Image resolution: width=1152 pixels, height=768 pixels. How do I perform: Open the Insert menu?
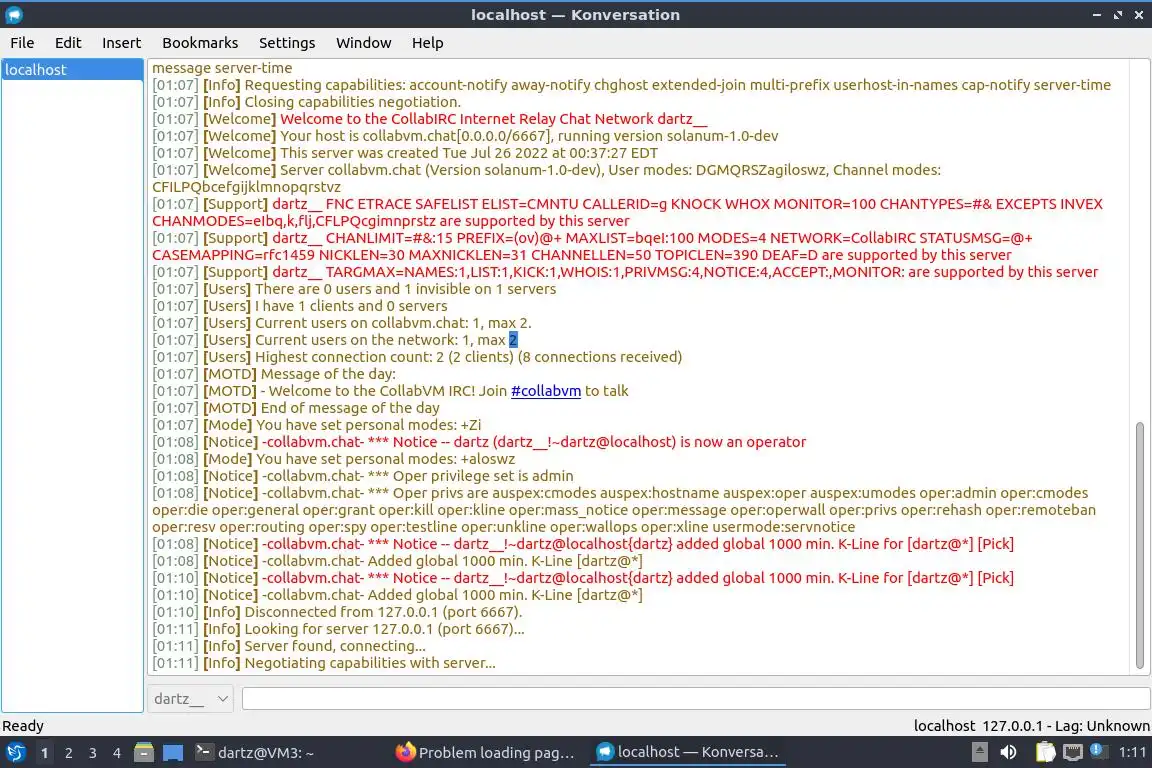[121, 43]
